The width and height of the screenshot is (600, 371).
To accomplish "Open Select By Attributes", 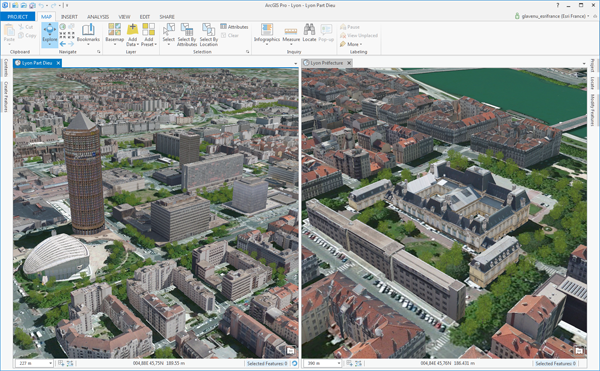I will (x=187, y=34).
